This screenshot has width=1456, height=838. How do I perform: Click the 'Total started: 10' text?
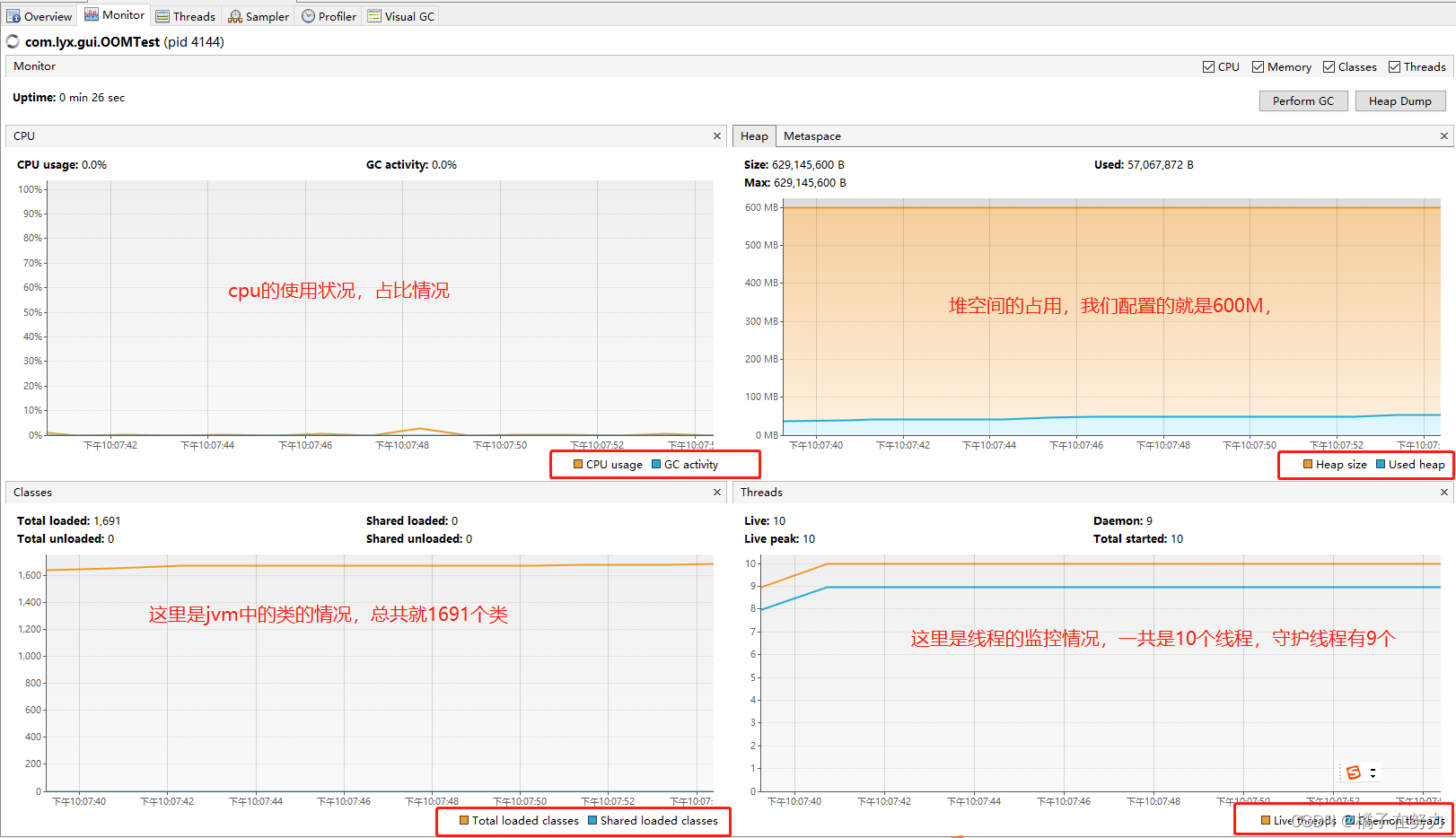(1138, 539)
